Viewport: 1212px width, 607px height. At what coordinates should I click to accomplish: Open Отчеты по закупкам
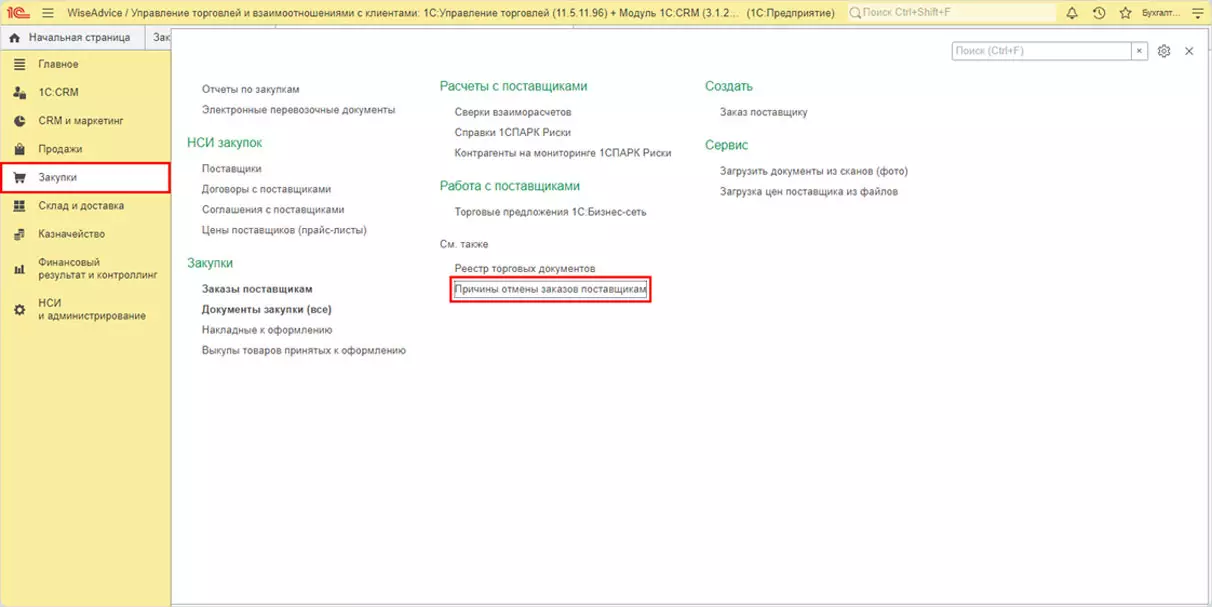pos(250,89)
